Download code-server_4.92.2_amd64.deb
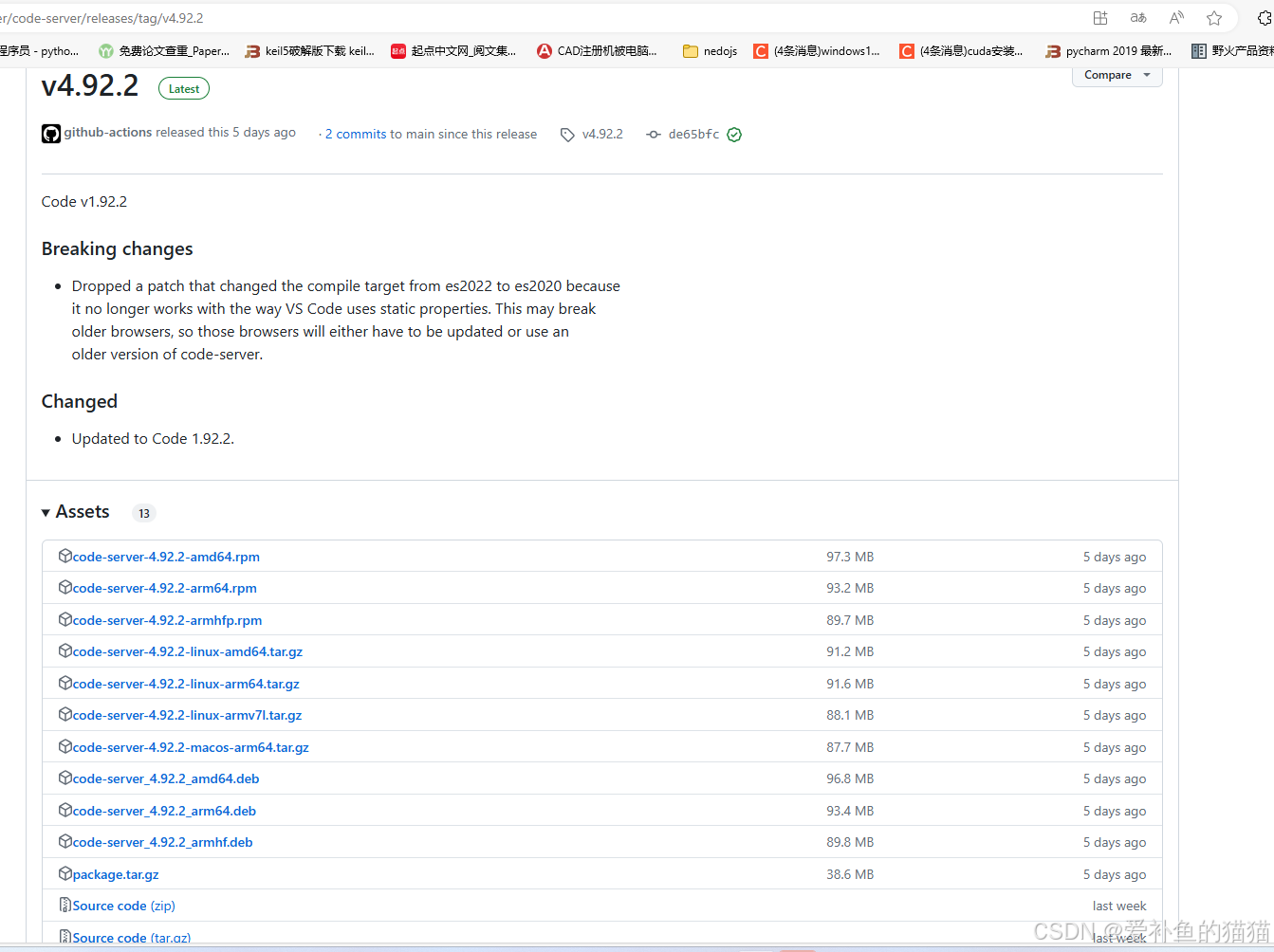 pos(166,778)
